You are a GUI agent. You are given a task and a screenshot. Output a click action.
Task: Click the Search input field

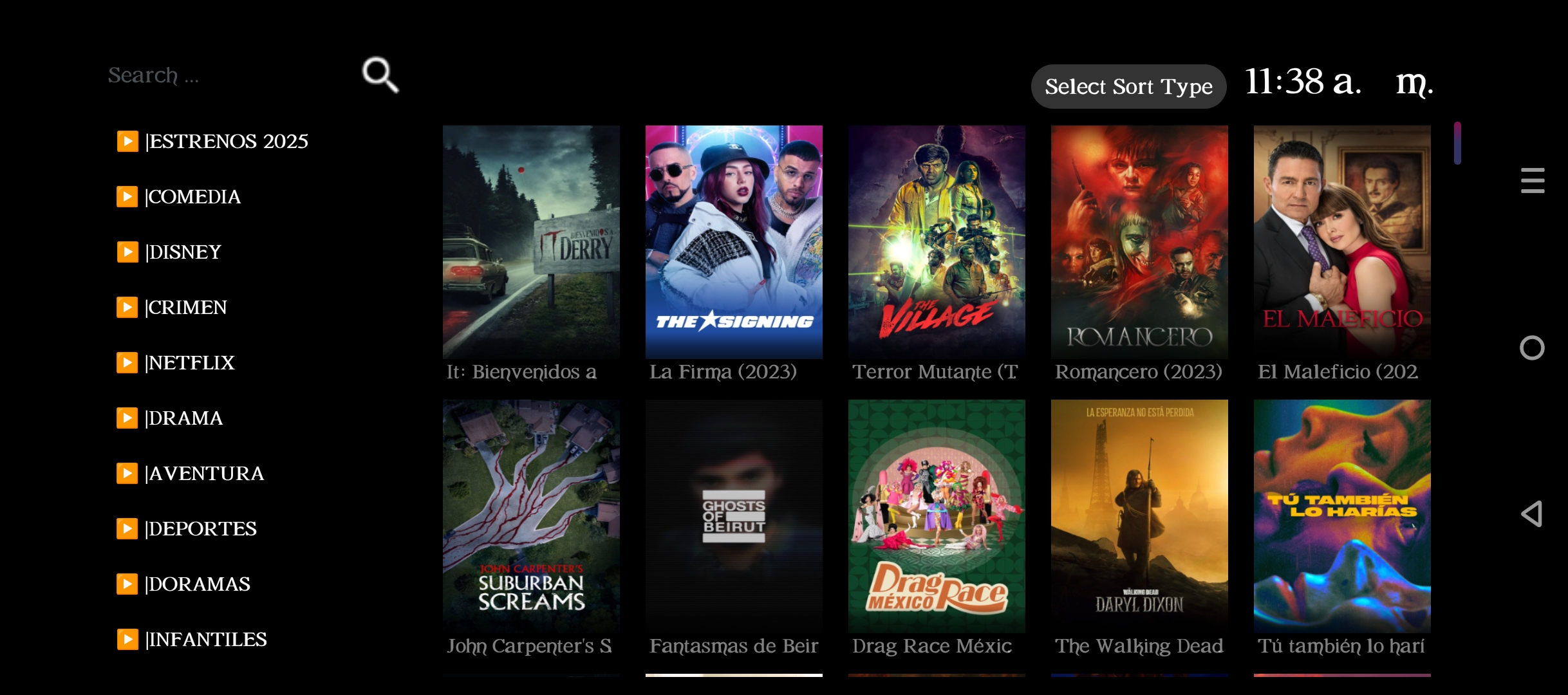click(x=225, y=75)
